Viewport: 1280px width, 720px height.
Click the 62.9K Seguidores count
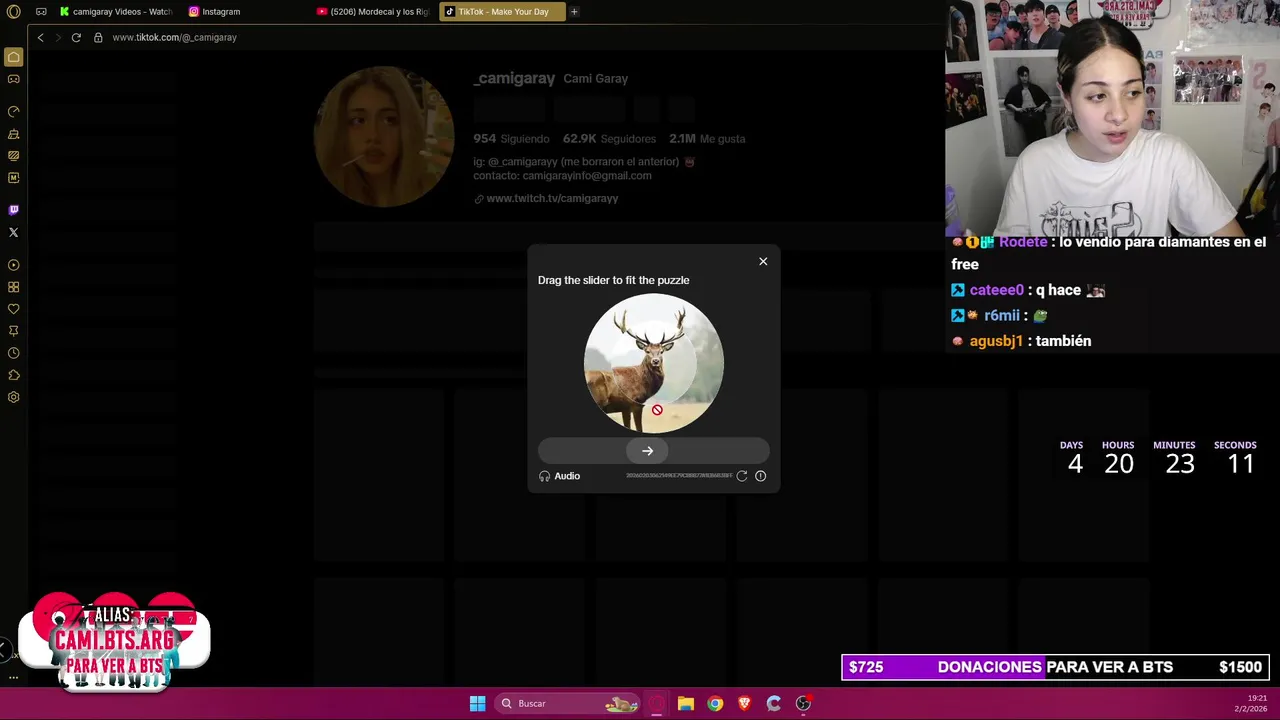[609, 139]
